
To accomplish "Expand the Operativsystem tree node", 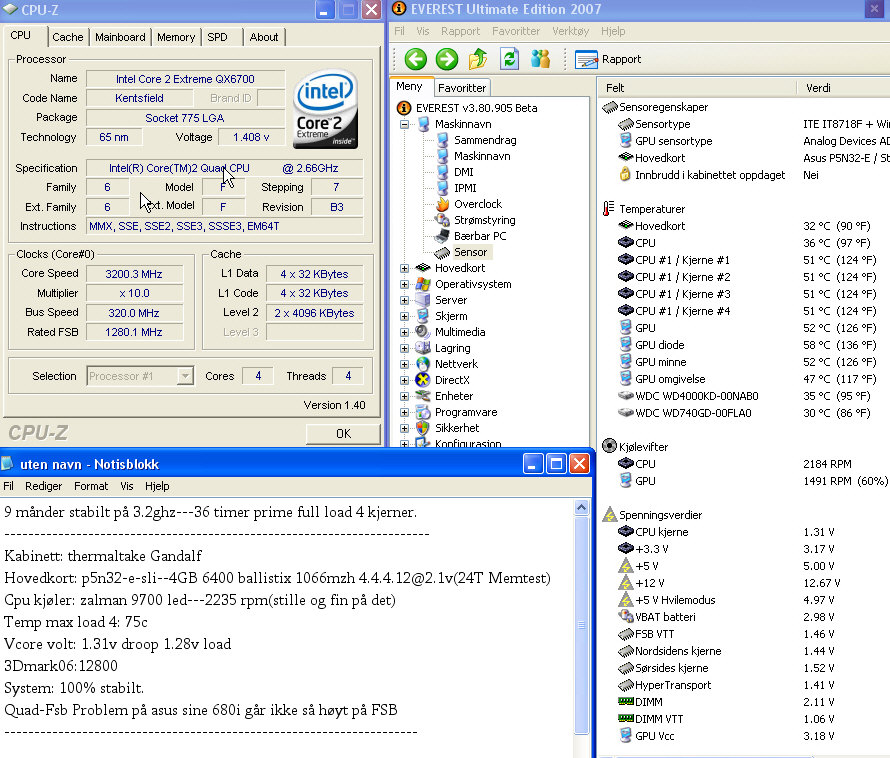I will [x=404, y=284].
